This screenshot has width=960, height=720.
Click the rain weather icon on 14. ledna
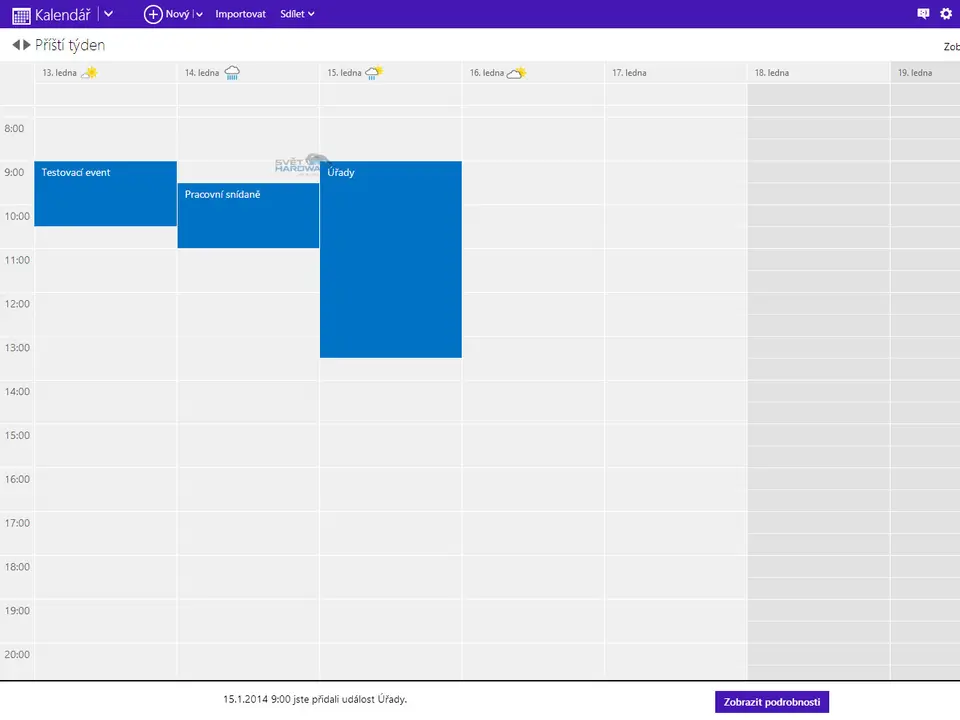coord(232,72)
